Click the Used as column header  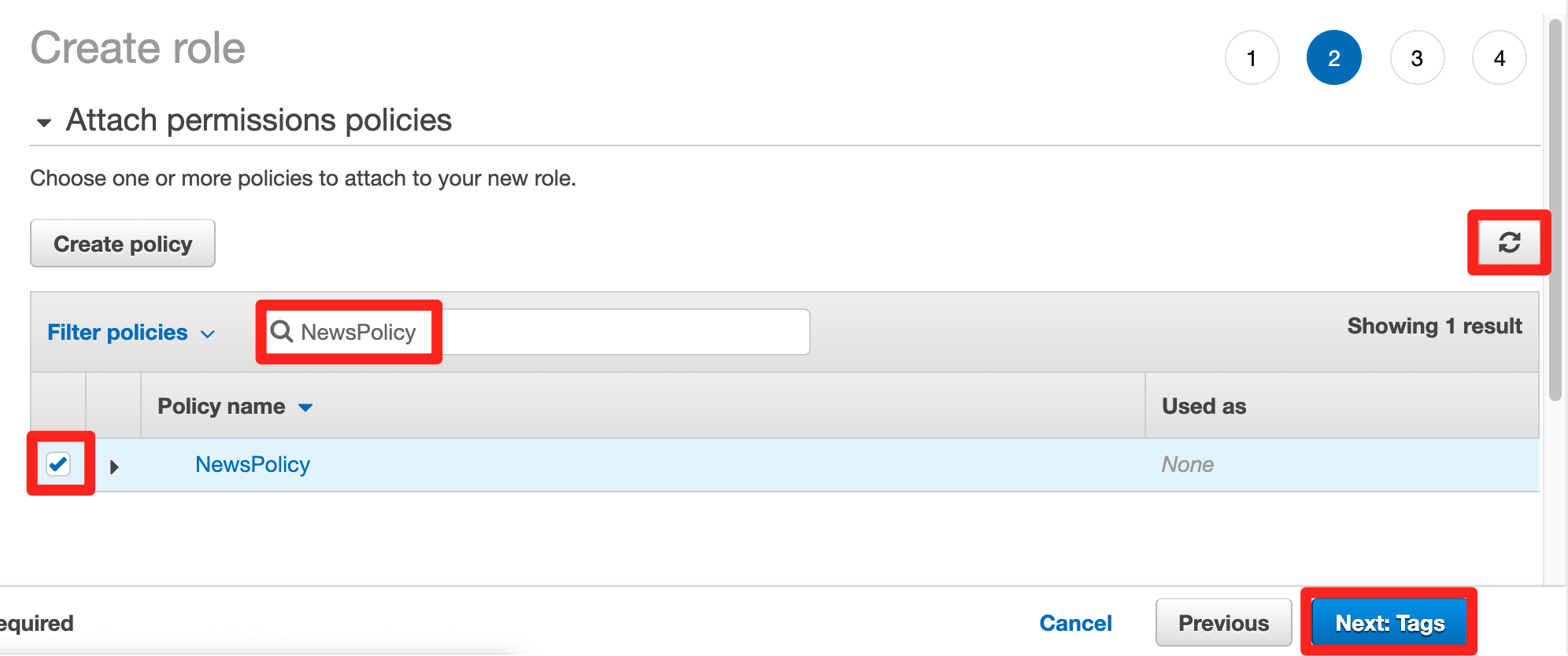1204,406
